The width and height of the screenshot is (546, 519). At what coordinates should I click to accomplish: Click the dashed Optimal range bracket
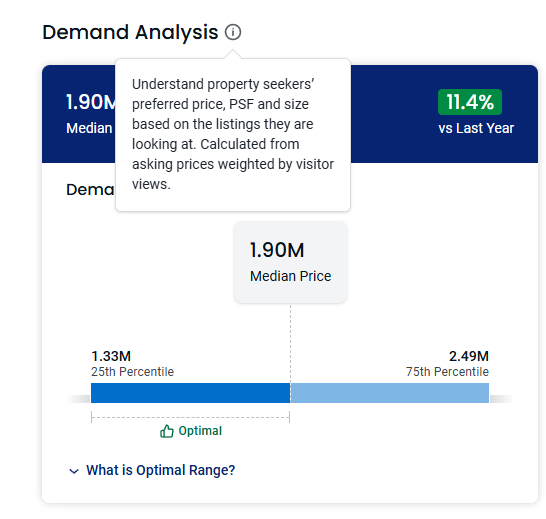click(x=190, y=417)
